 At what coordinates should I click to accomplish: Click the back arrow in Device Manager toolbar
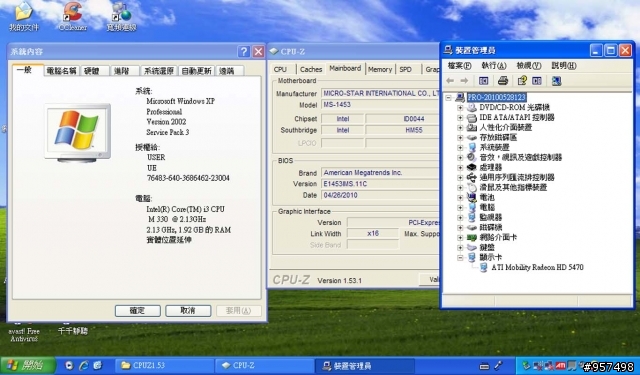450,81
